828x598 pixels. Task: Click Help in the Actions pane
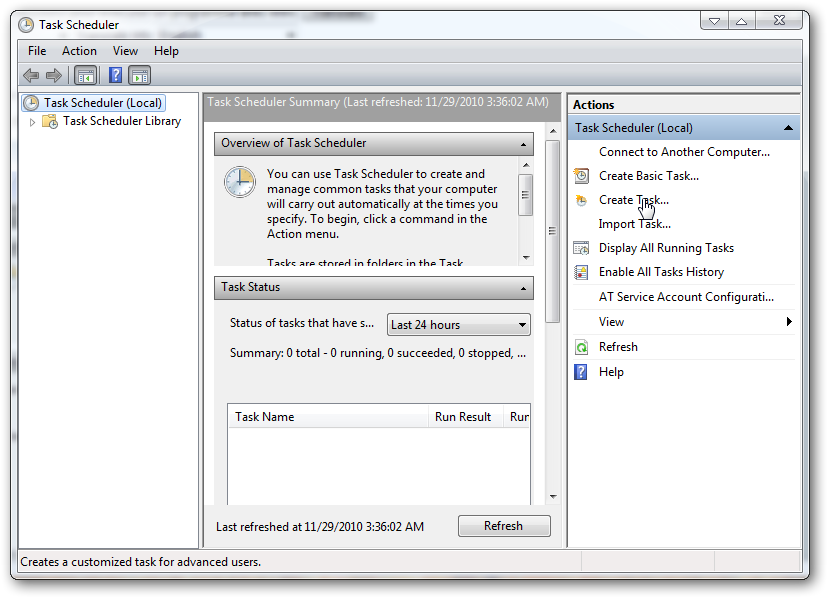pyautogui.click(x=611, y=372)
